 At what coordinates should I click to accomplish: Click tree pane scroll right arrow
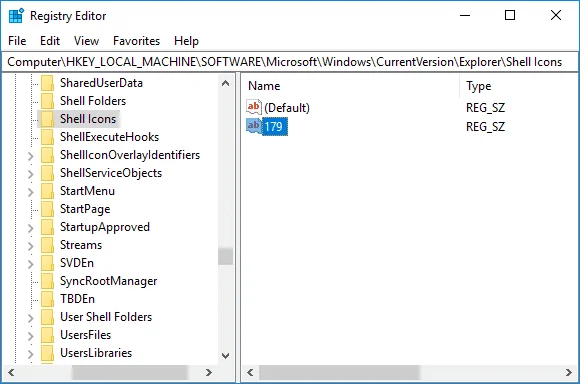(209, 372)
